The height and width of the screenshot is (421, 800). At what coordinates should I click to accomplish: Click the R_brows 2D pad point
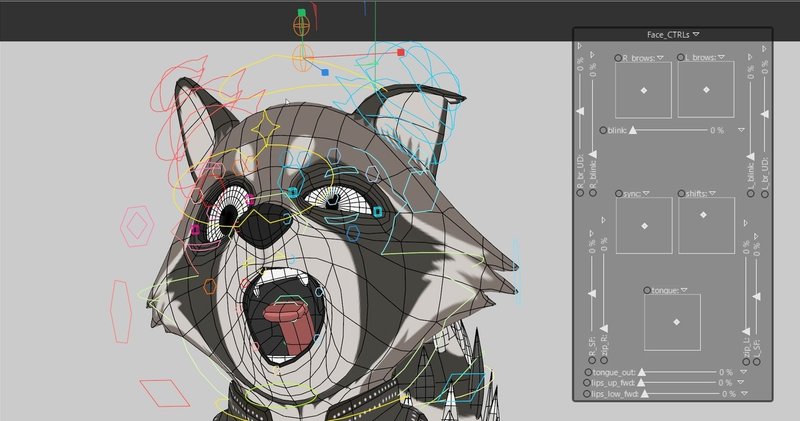[644, 90]
